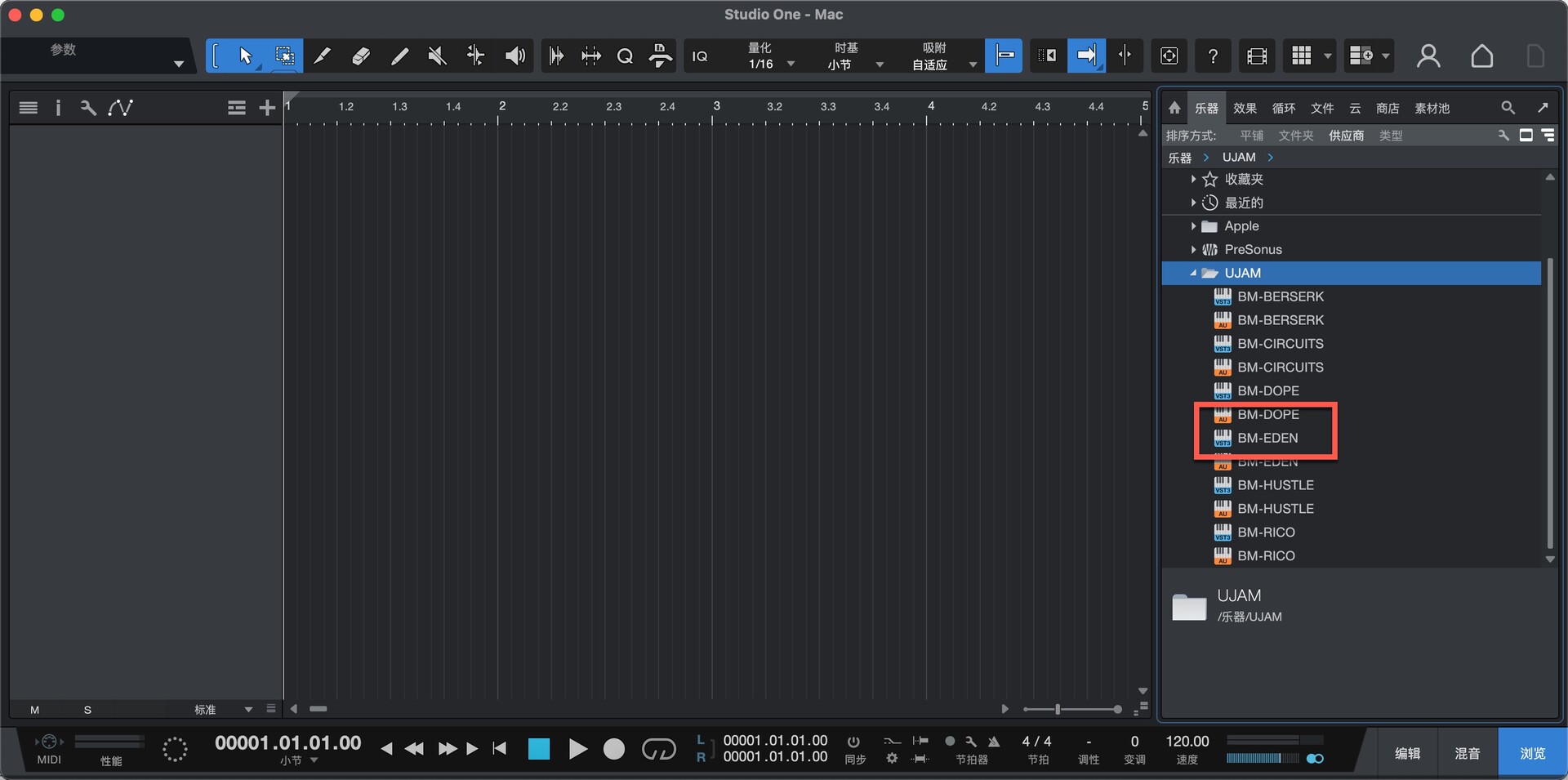This screenshot has width=1568, height=780.
Task: Switch to the 文件 browser tab
Action: (x=1321, y=108)
